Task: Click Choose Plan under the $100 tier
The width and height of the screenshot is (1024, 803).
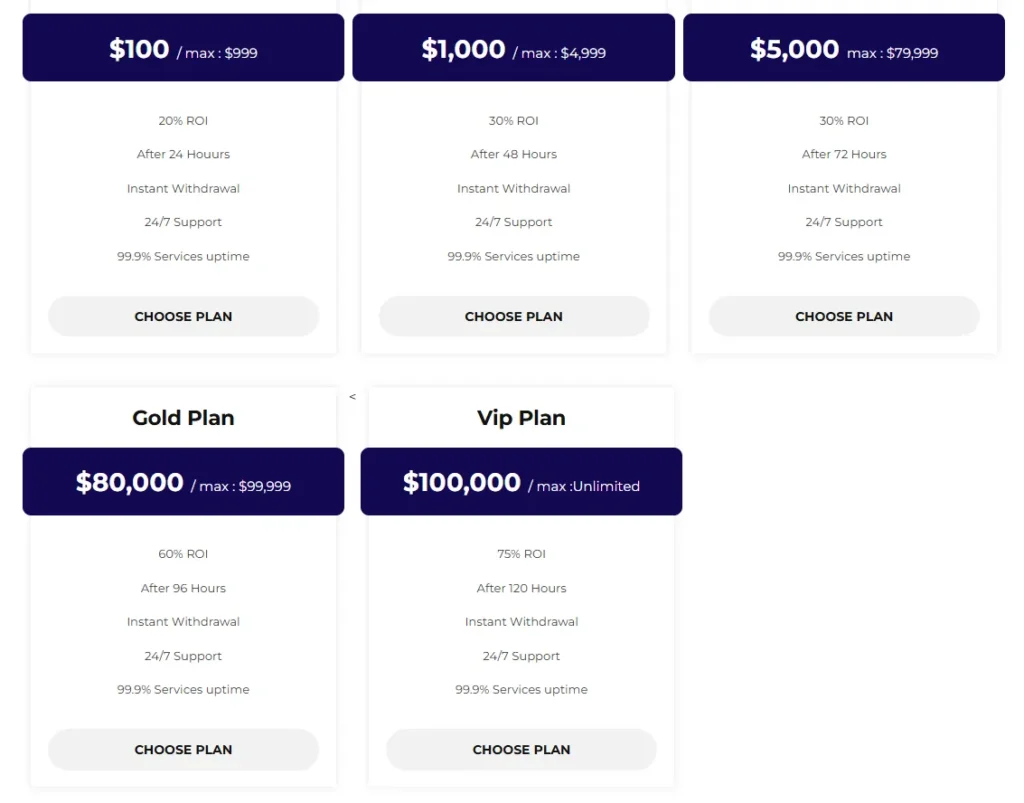Action: [183, 316]
